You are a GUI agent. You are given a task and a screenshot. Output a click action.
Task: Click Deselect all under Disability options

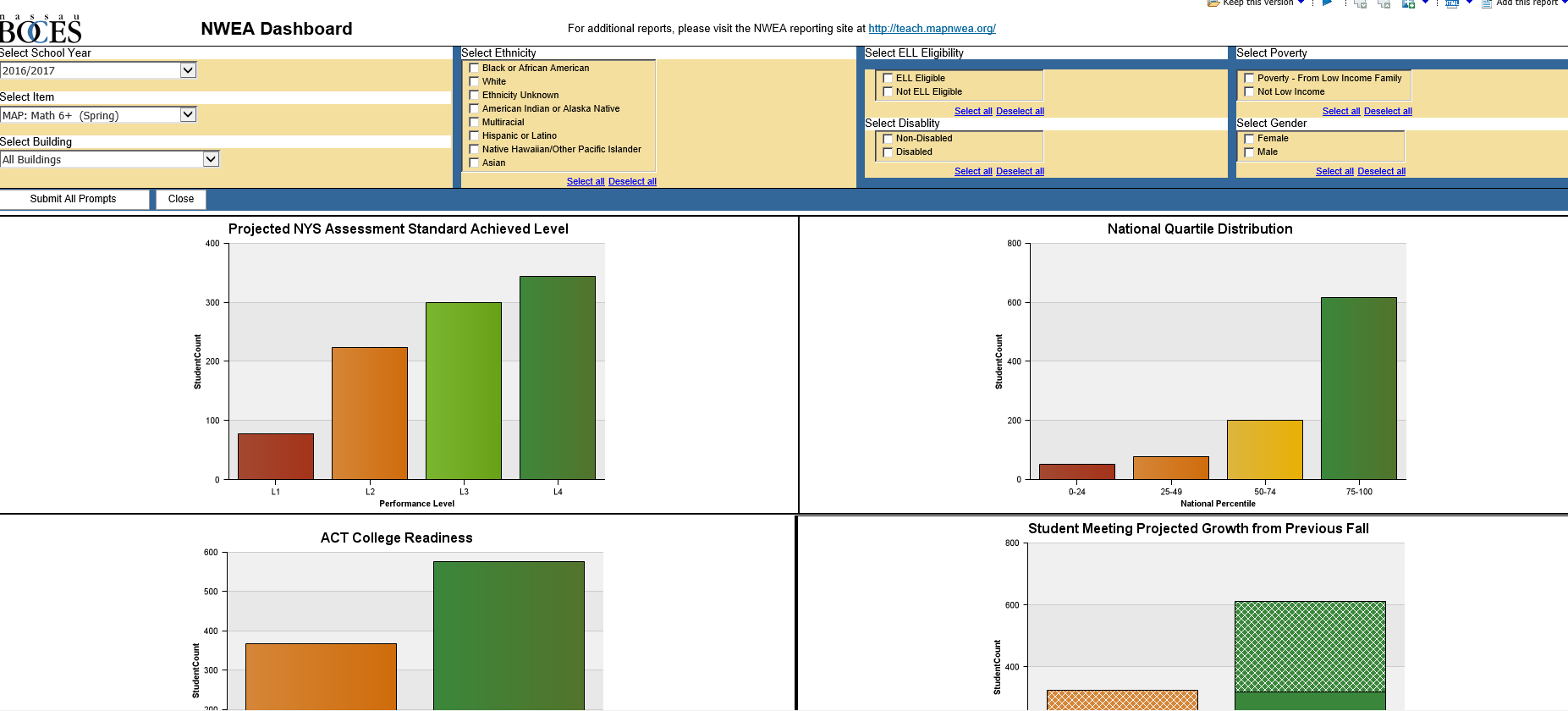coord(1020,171)
